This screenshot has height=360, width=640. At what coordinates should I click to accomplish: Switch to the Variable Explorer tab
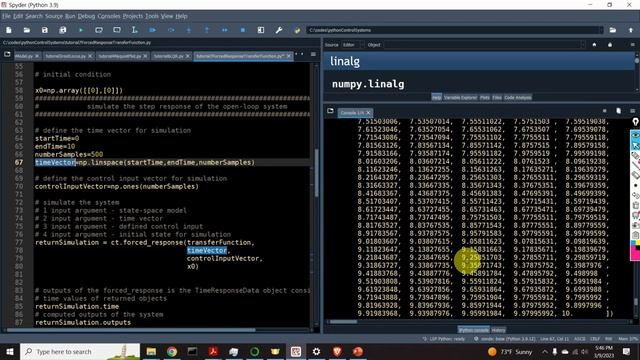[460, 98]
